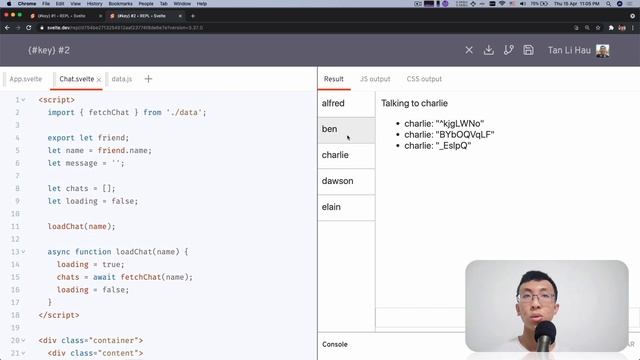The height and width of the screenshot is (360, 640).
Task: Bookmark this page with star icon
Action: pyautogui.click(x=598, y=28)
